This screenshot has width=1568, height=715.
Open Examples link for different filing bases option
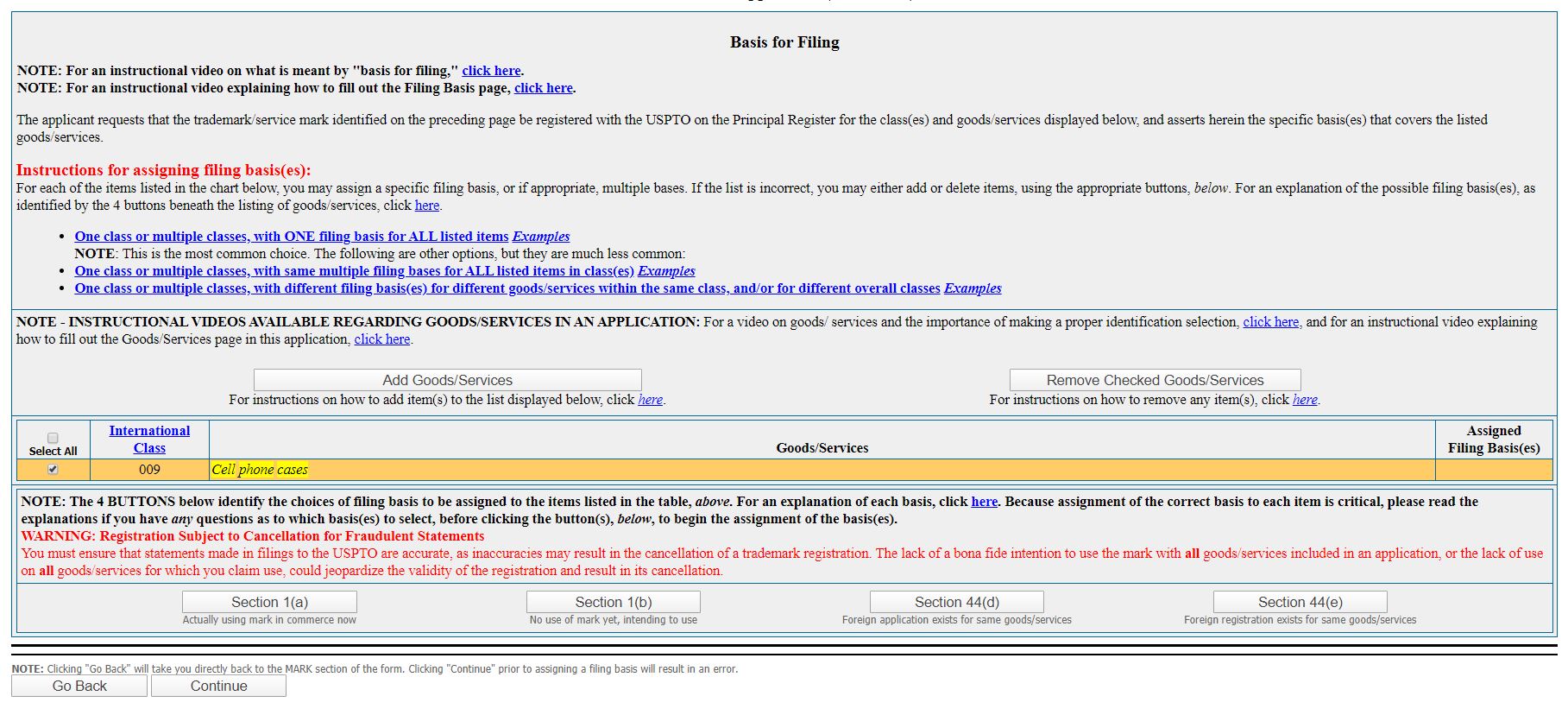click(x=973, y=288)
